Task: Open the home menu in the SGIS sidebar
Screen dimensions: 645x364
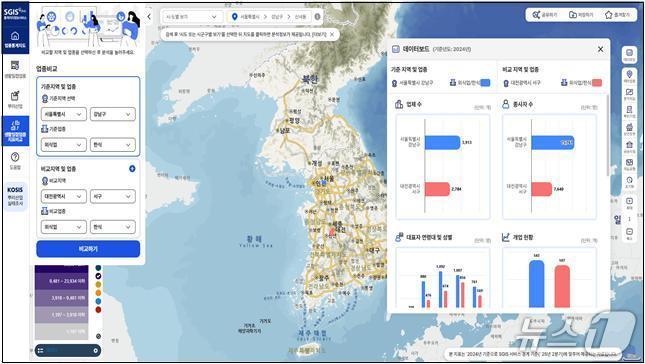Action: tap(15, 39)
